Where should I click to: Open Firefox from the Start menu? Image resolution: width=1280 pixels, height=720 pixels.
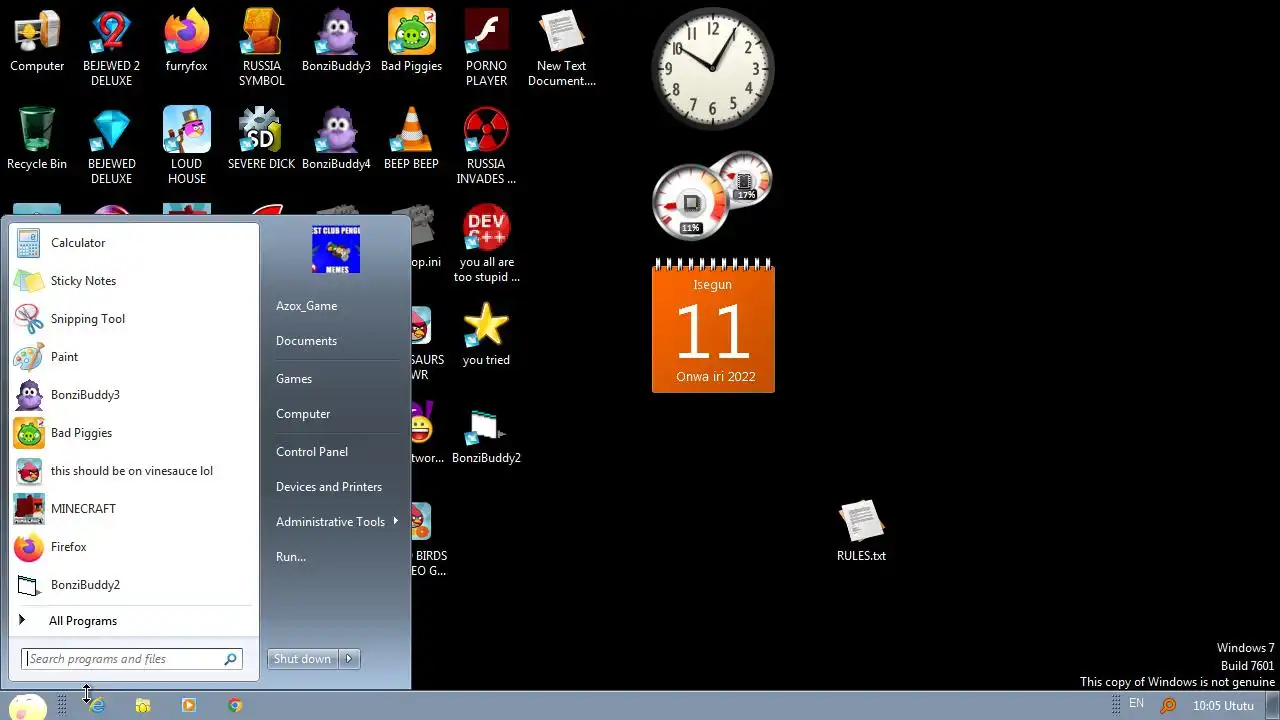(x=132, y=547)
